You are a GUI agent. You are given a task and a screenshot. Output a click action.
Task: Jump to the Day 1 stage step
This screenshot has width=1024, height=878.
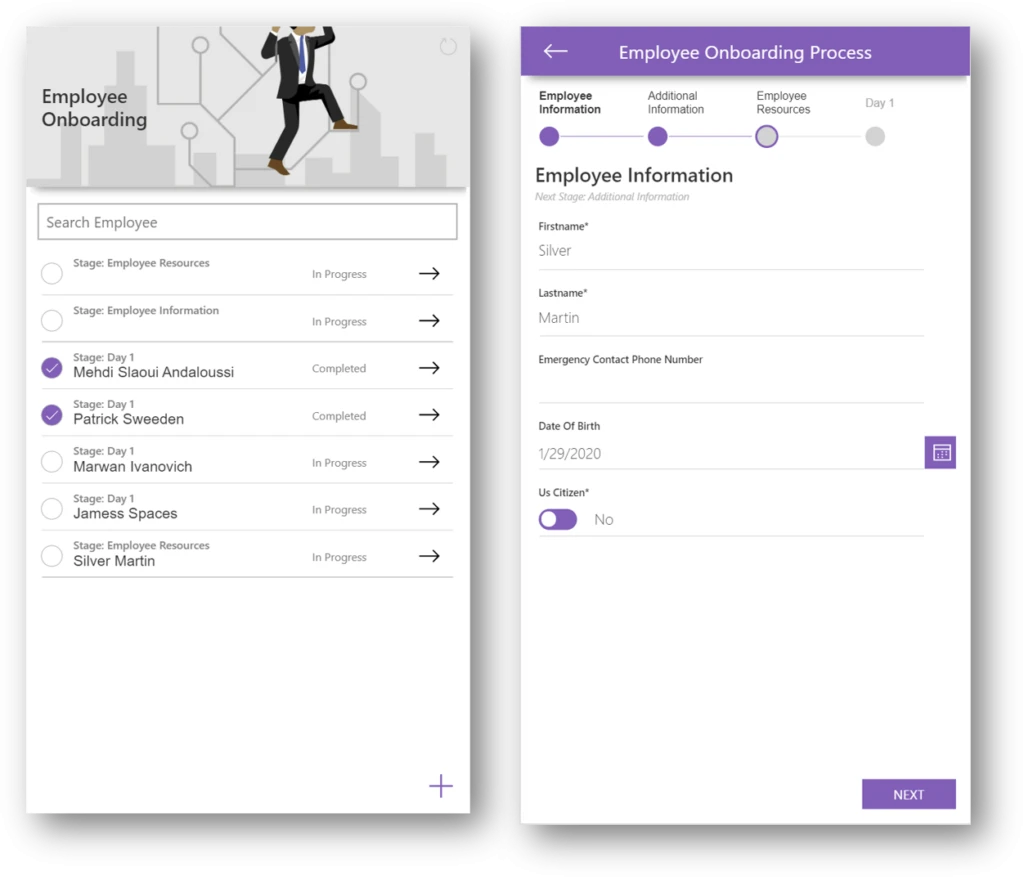(875, 137)
